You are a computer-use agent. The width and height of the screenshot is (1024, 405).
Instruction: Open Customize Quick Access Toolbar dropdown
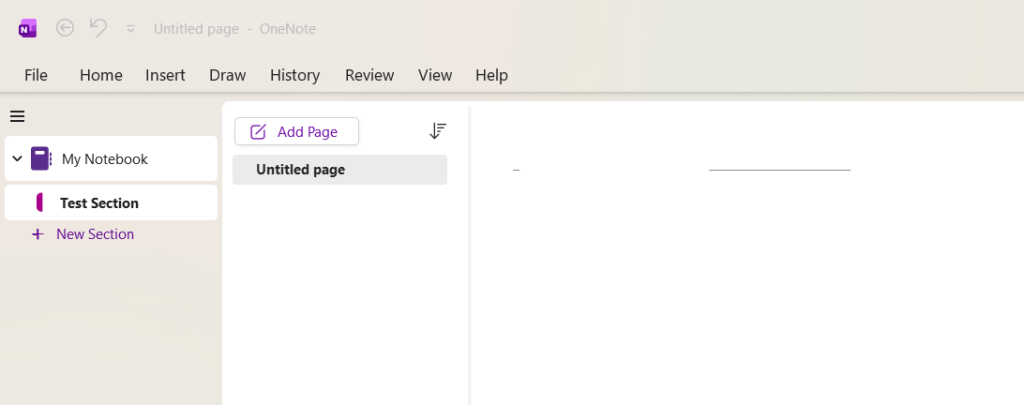coord(130,29)
